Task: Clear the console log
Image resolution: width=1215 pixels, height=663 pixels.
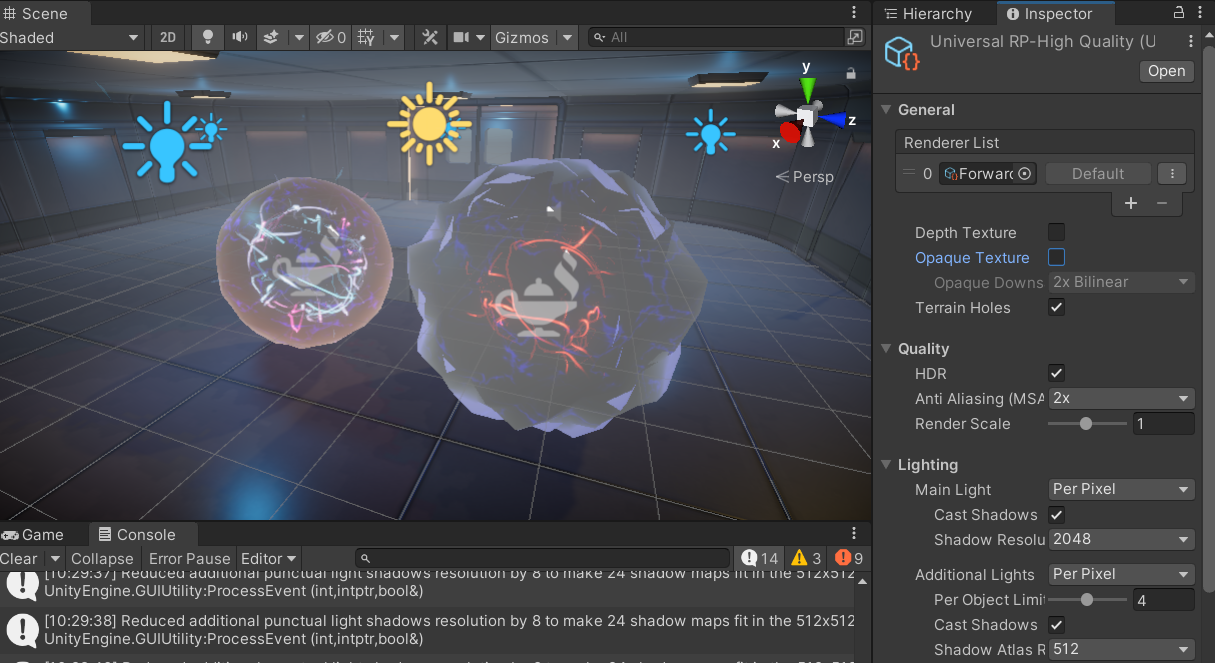Action: pos(20,559)
